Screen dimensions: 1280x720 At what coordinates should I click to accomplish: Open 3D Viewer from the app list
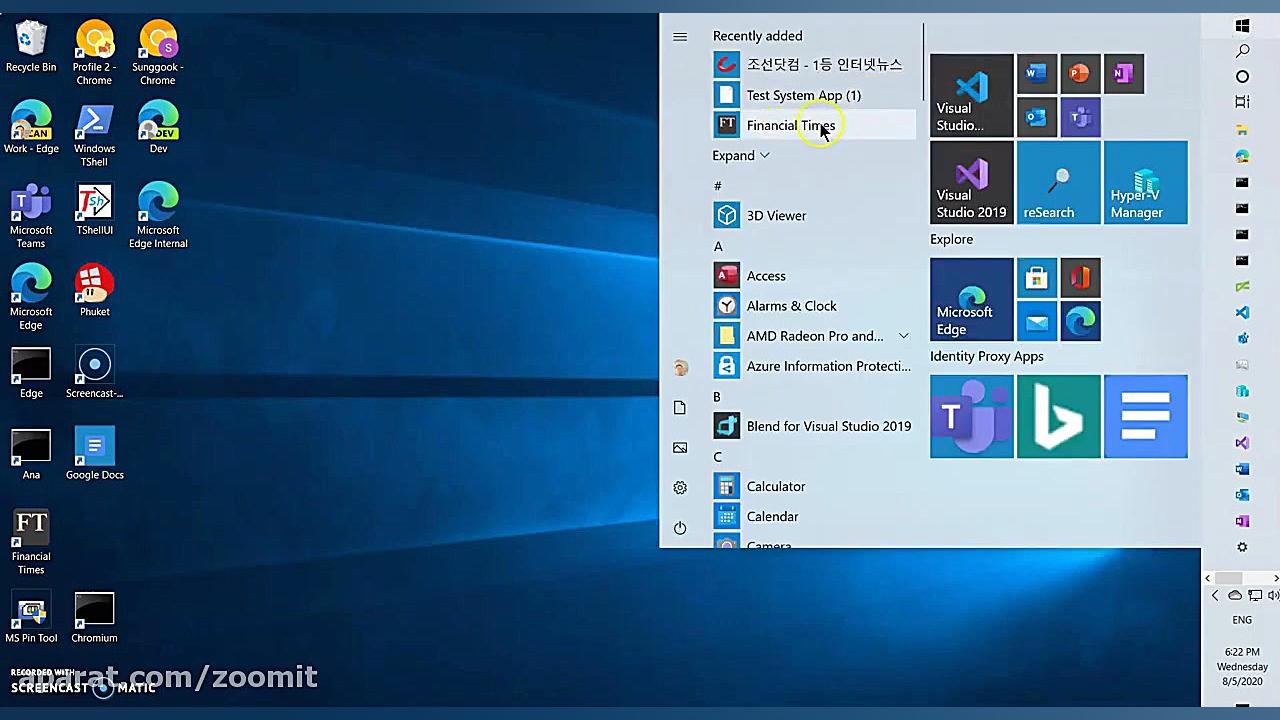pyautogui.click(x=776, y=215)
